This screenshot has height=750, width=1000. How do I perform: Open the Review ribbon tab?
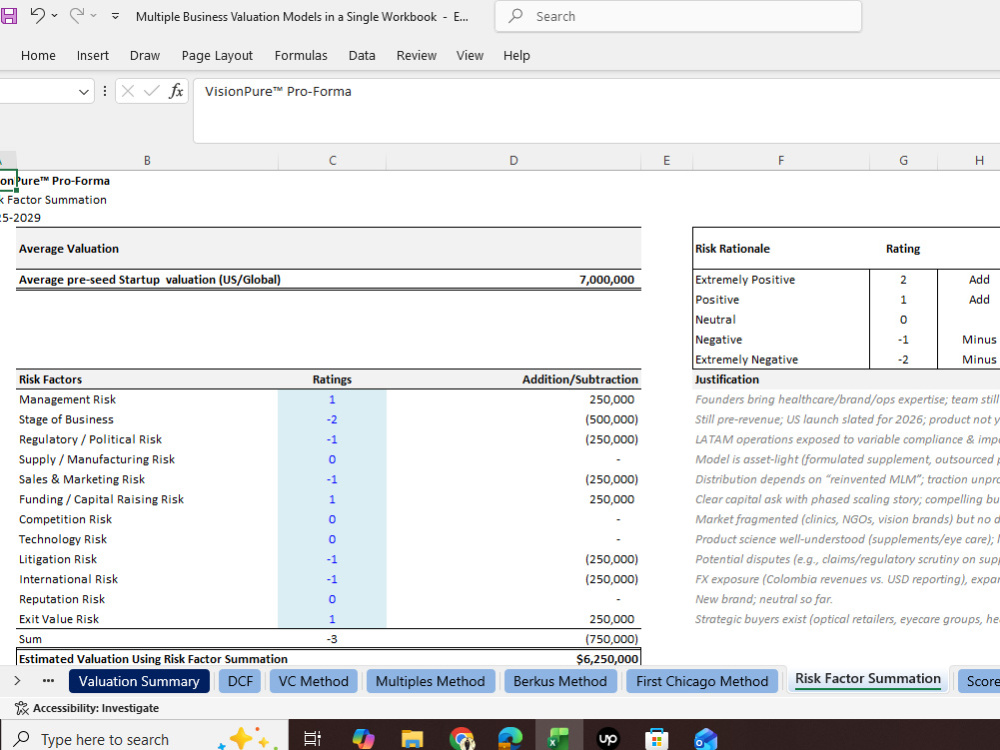coord(416,55)
